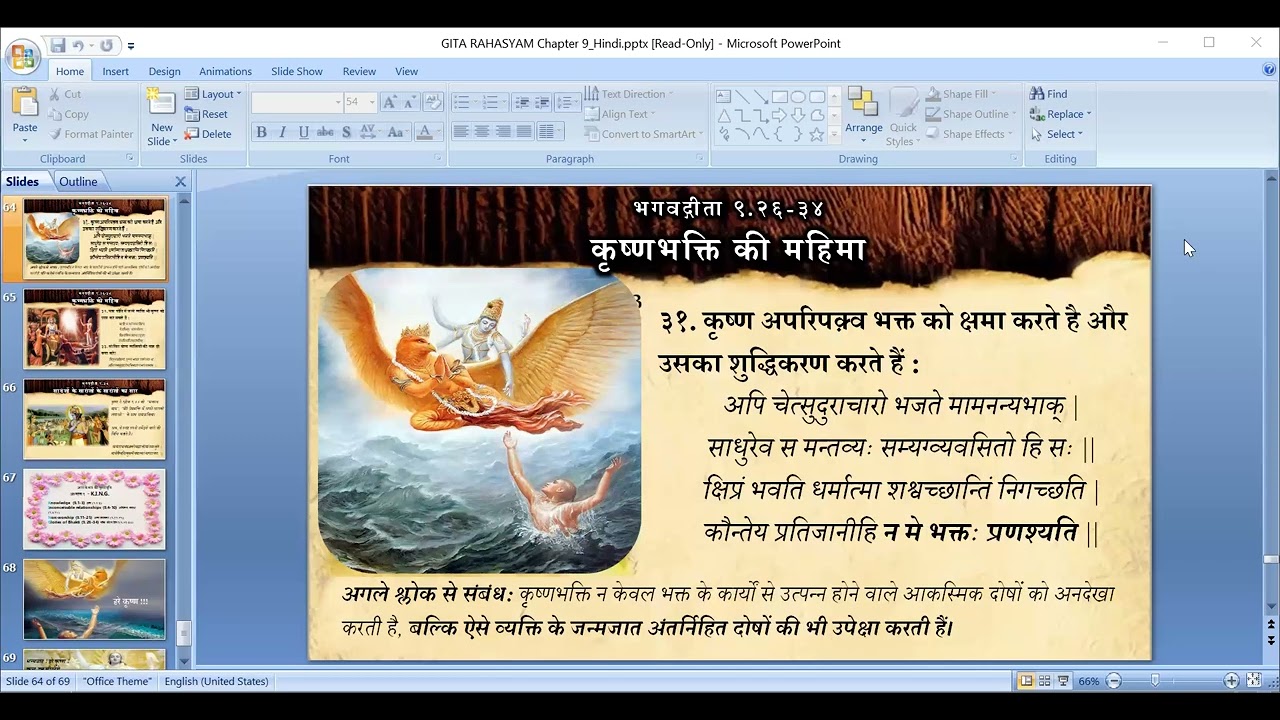The width and height of the screenshot is (1280, 720).
Task: Open the Font dialog launcher
Action: click(x=438, y=159)
